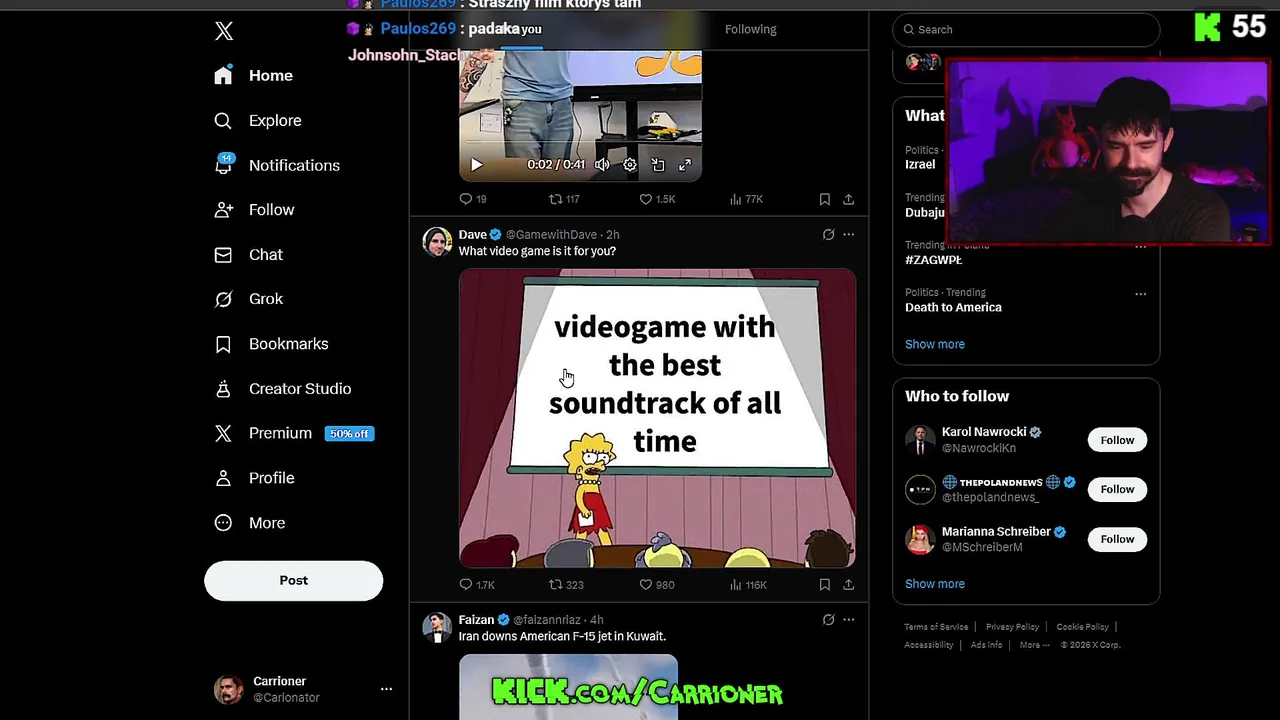Open the More sidebar menu
This screenshot has height=720, width=1280.
250,523
